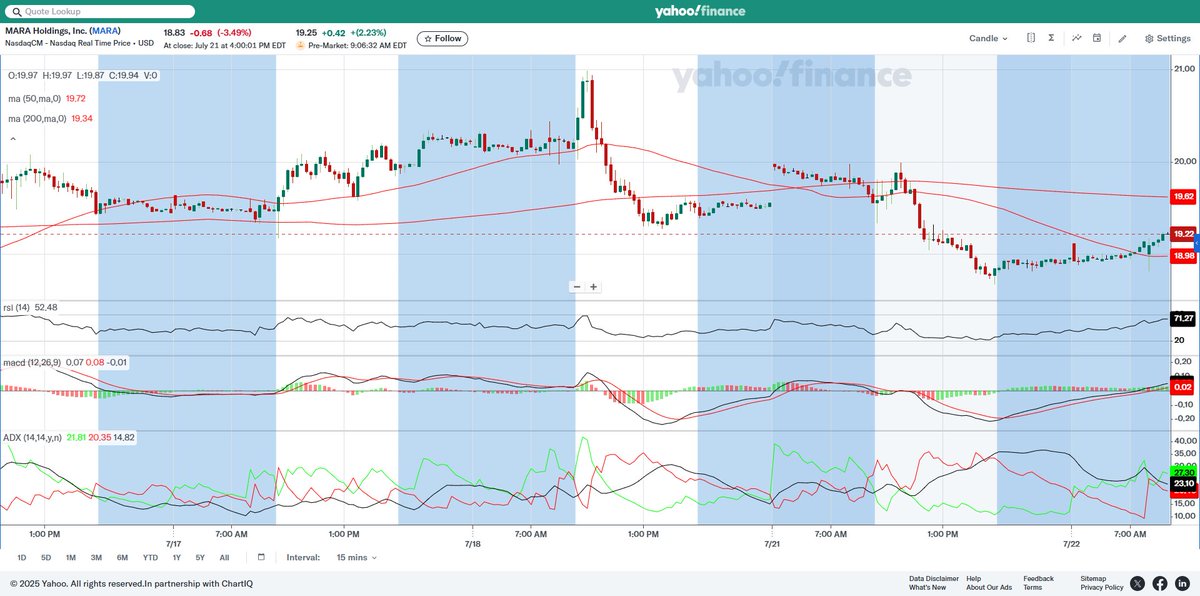
Task: Open Yahoo Finance X social icon
Action: pos(1138,583)
